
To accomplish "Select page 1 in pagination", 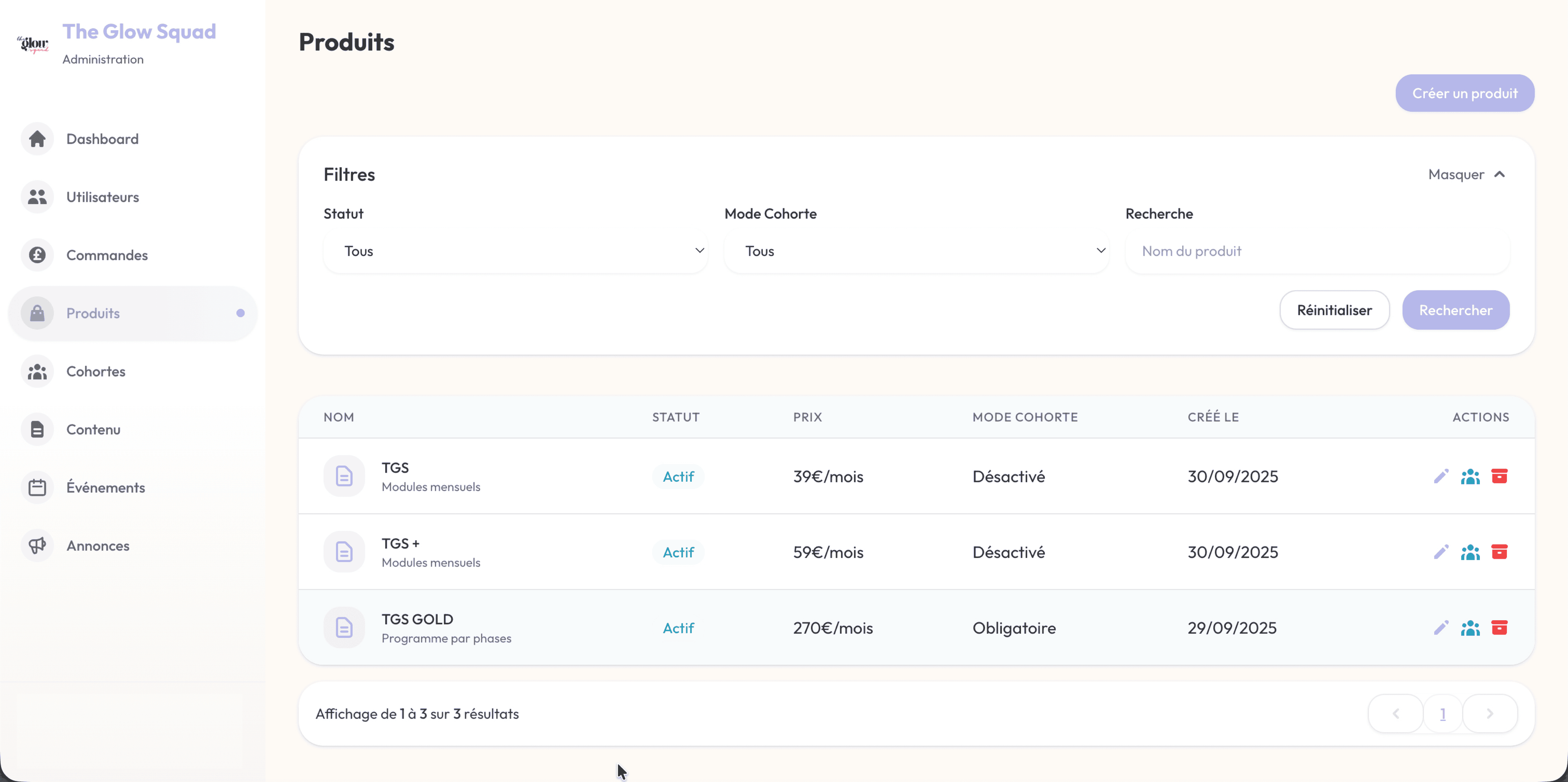I will 1443,713.
